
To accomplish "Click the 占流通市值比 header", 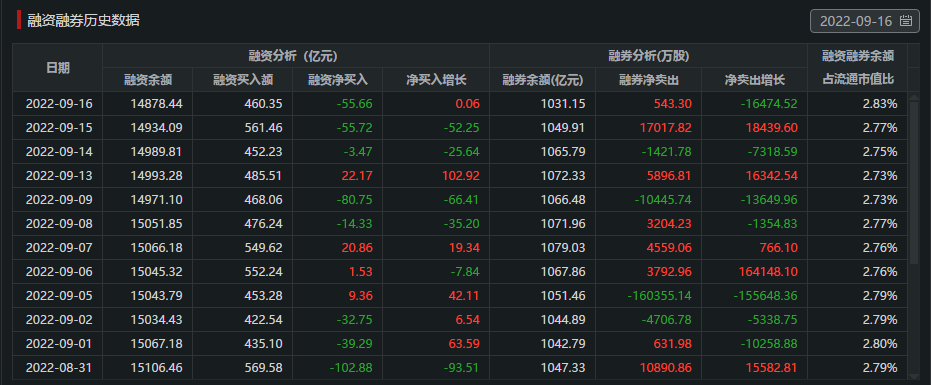I will pos(858,80).
